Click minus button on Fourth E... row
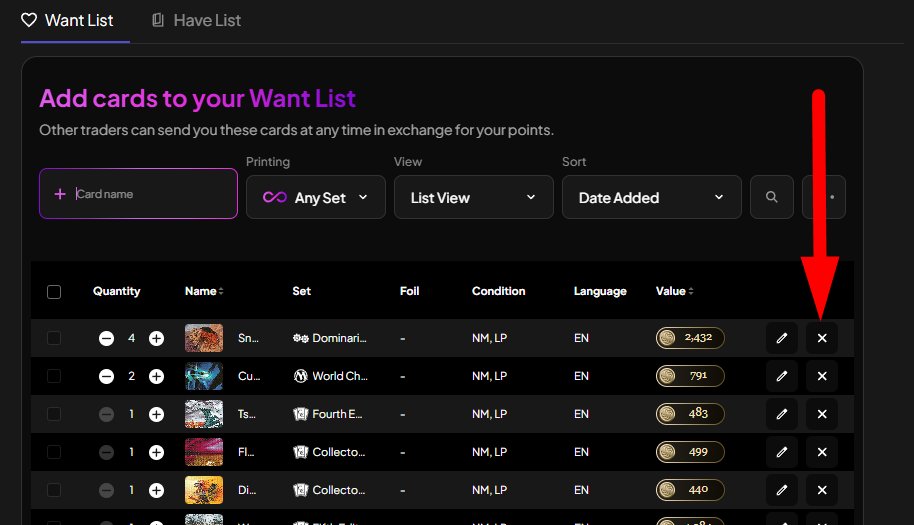The height and width of the screenshot is (525, 914). (106, 414)
